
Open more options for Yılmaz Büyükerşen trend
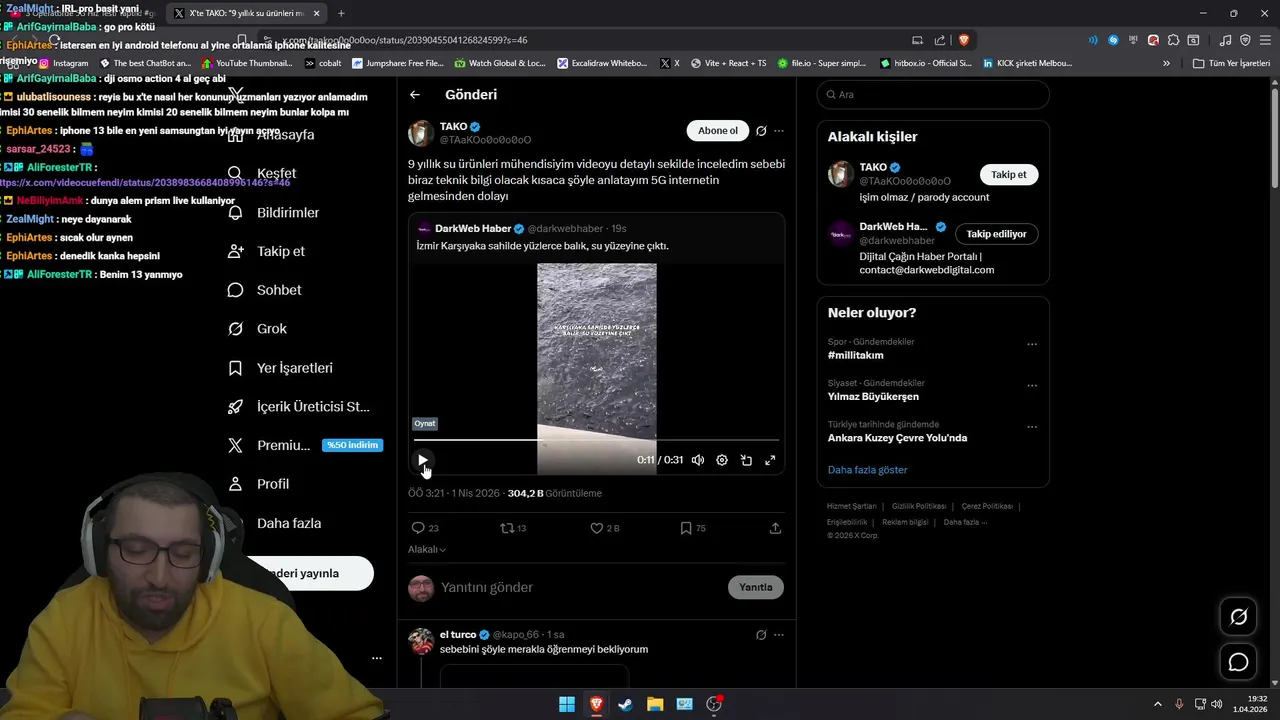pyautogui.click(x=1032, y=385)
